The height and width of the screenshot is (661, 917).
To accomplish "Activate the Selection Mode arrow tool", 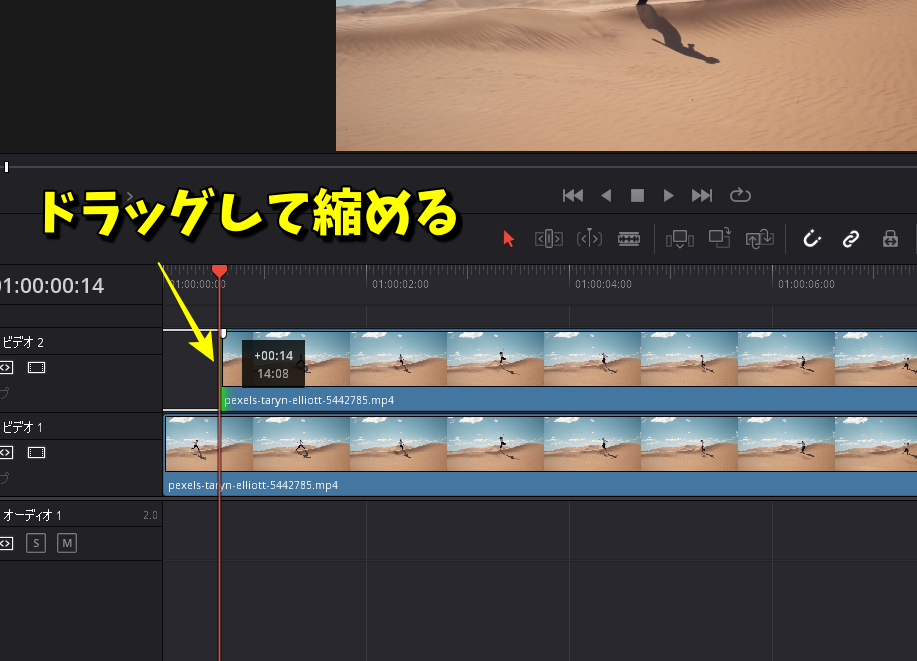I will point(509,239).
